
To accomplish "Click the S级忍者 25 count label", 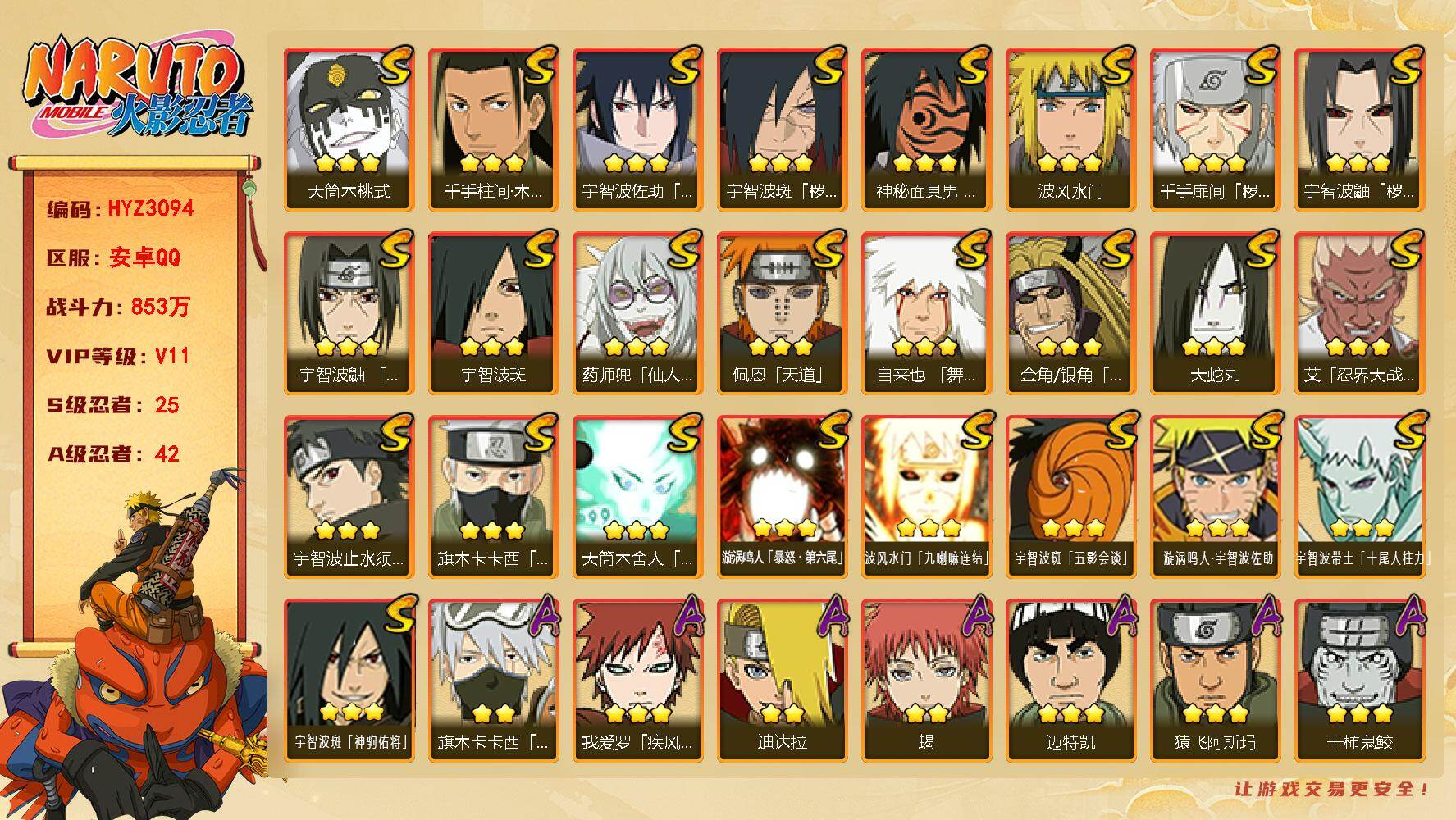I will click(x=112, y=405).
